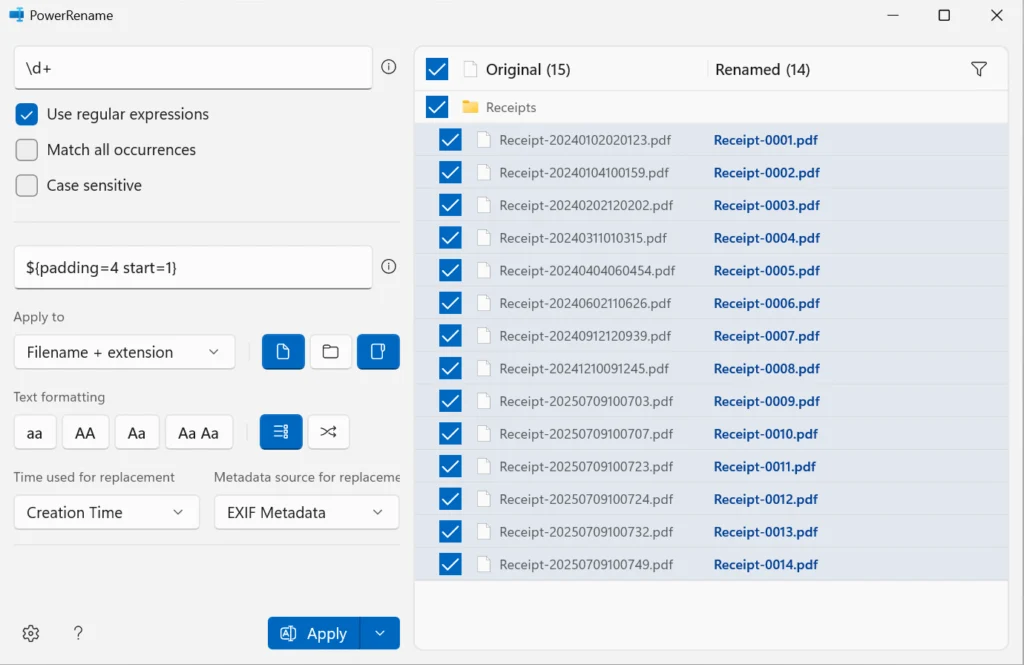1024x665 pixels.
Task: Toggle the select-all checkbox by Original
Action: click(x=437, y=69)
